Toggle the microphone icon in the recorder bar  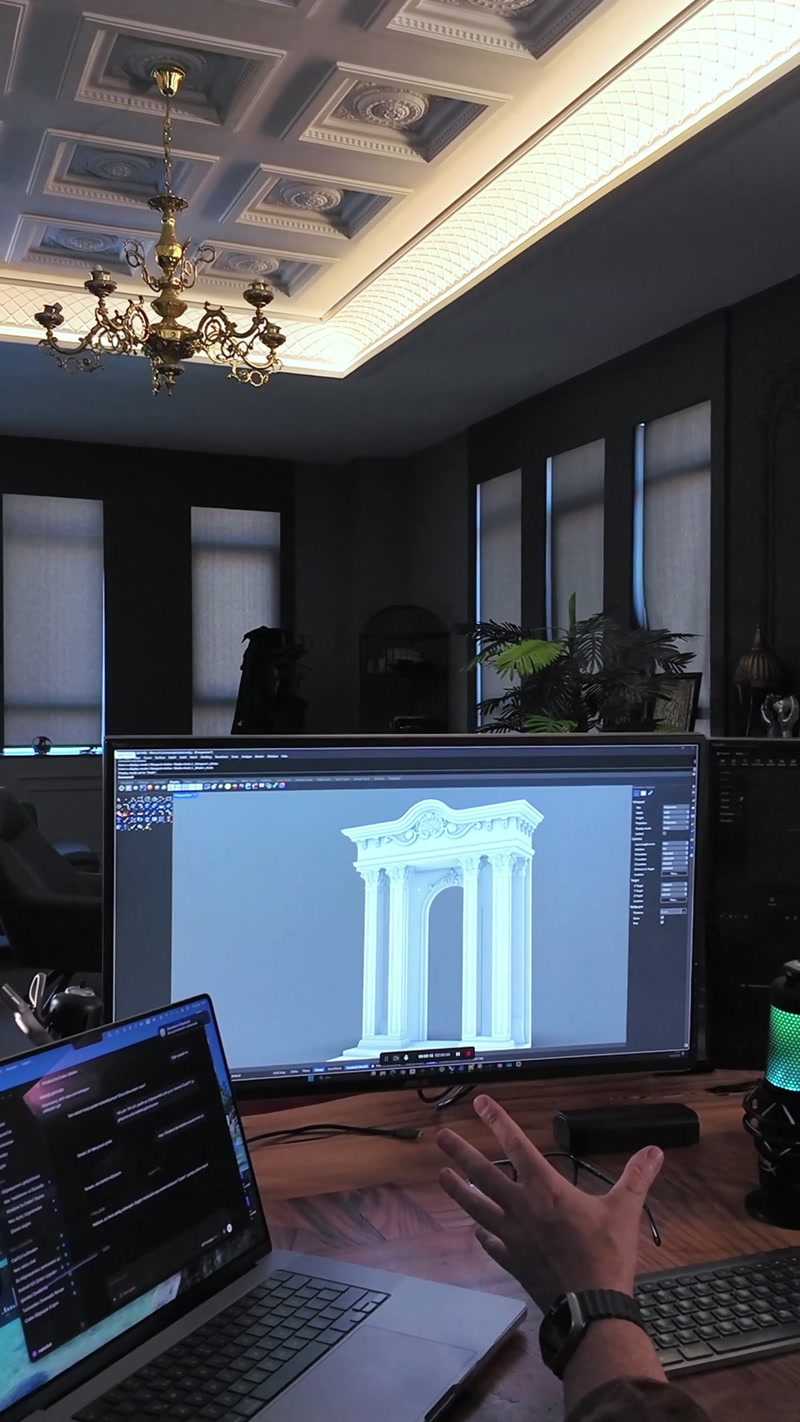(406, 1057)
